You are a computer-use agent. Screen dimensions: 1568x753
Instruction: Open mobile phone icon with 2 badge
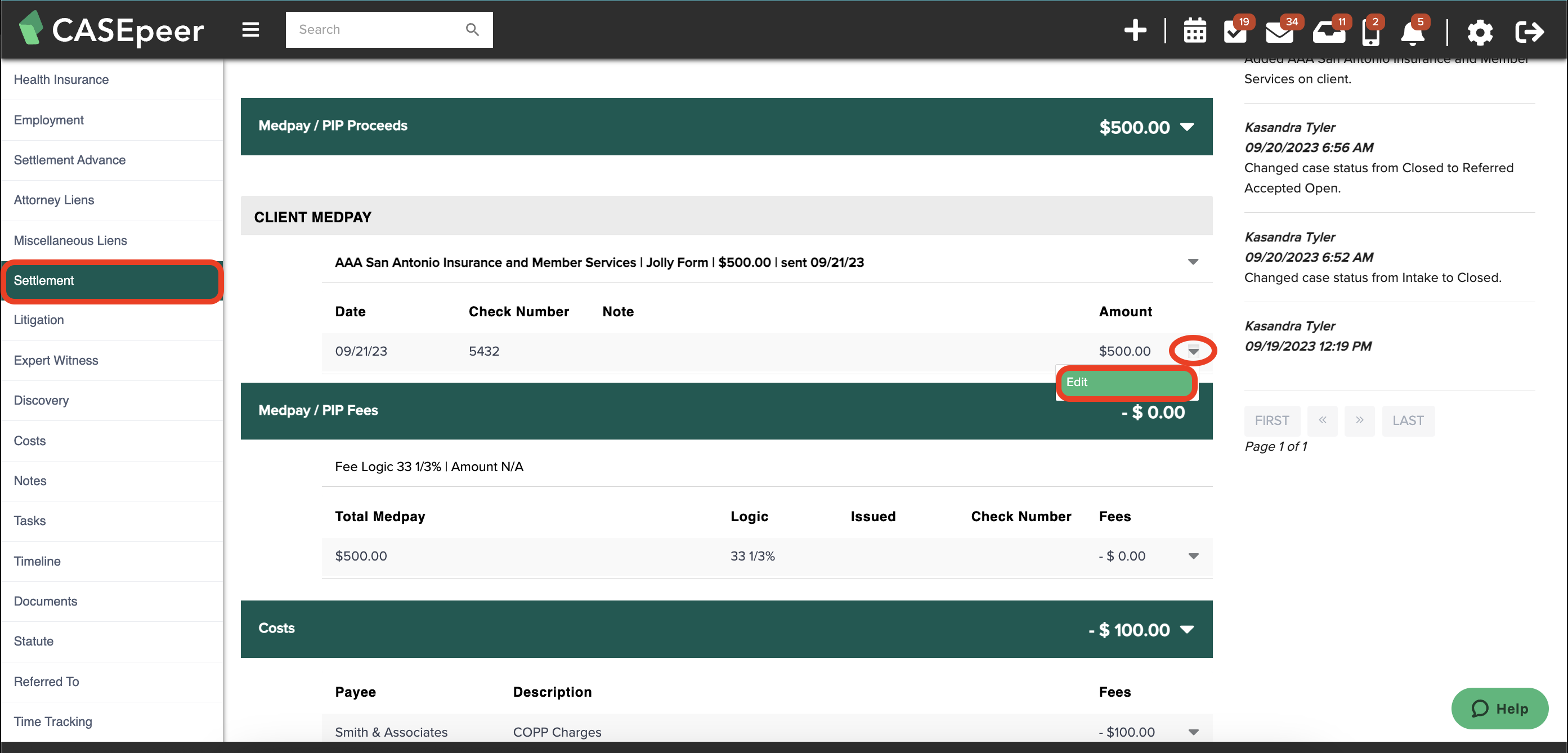1372,30
